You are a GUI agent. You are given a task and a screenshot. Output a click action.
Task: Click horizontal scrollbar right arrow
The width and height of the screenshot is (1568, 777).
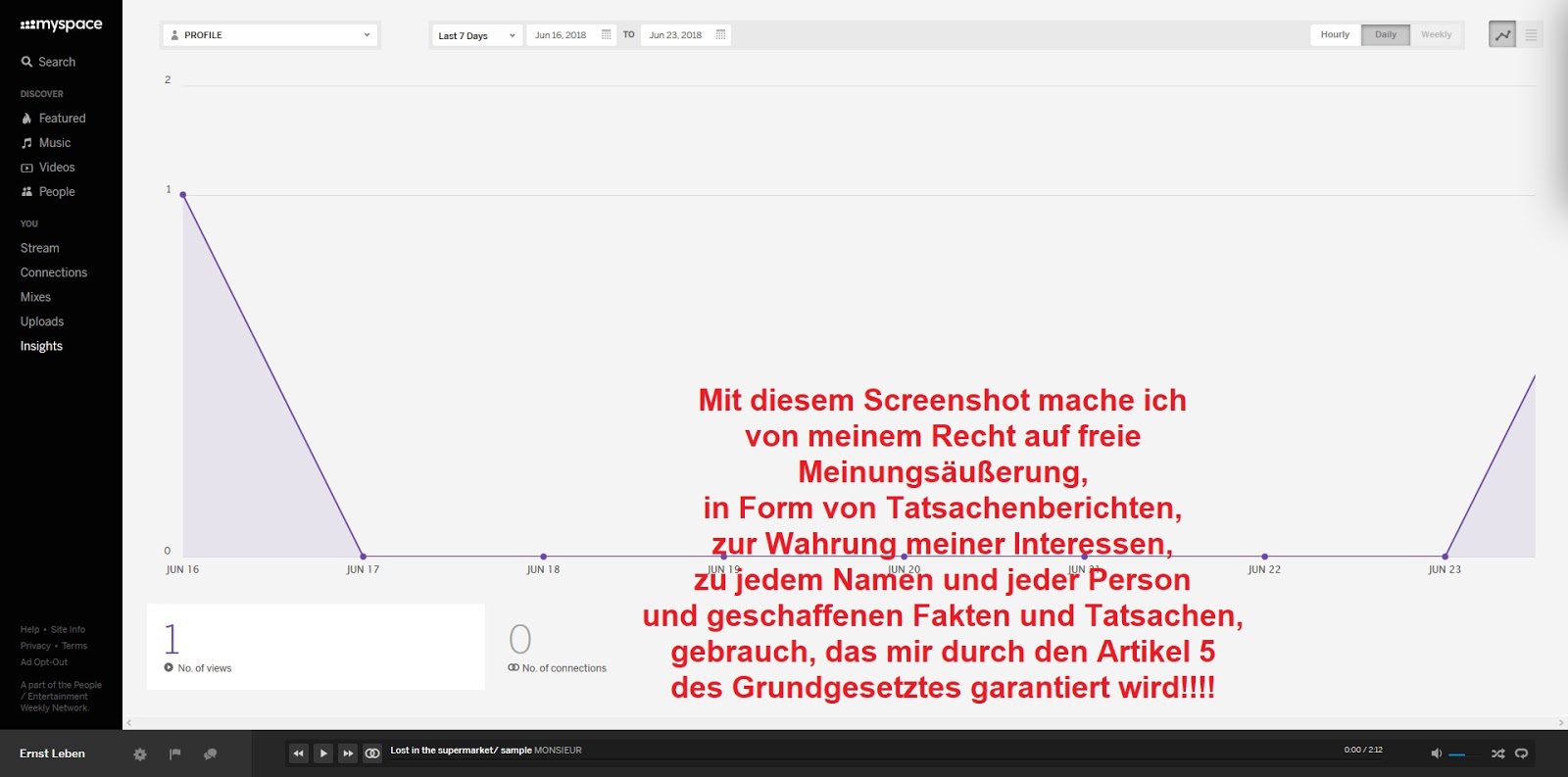1561,723
